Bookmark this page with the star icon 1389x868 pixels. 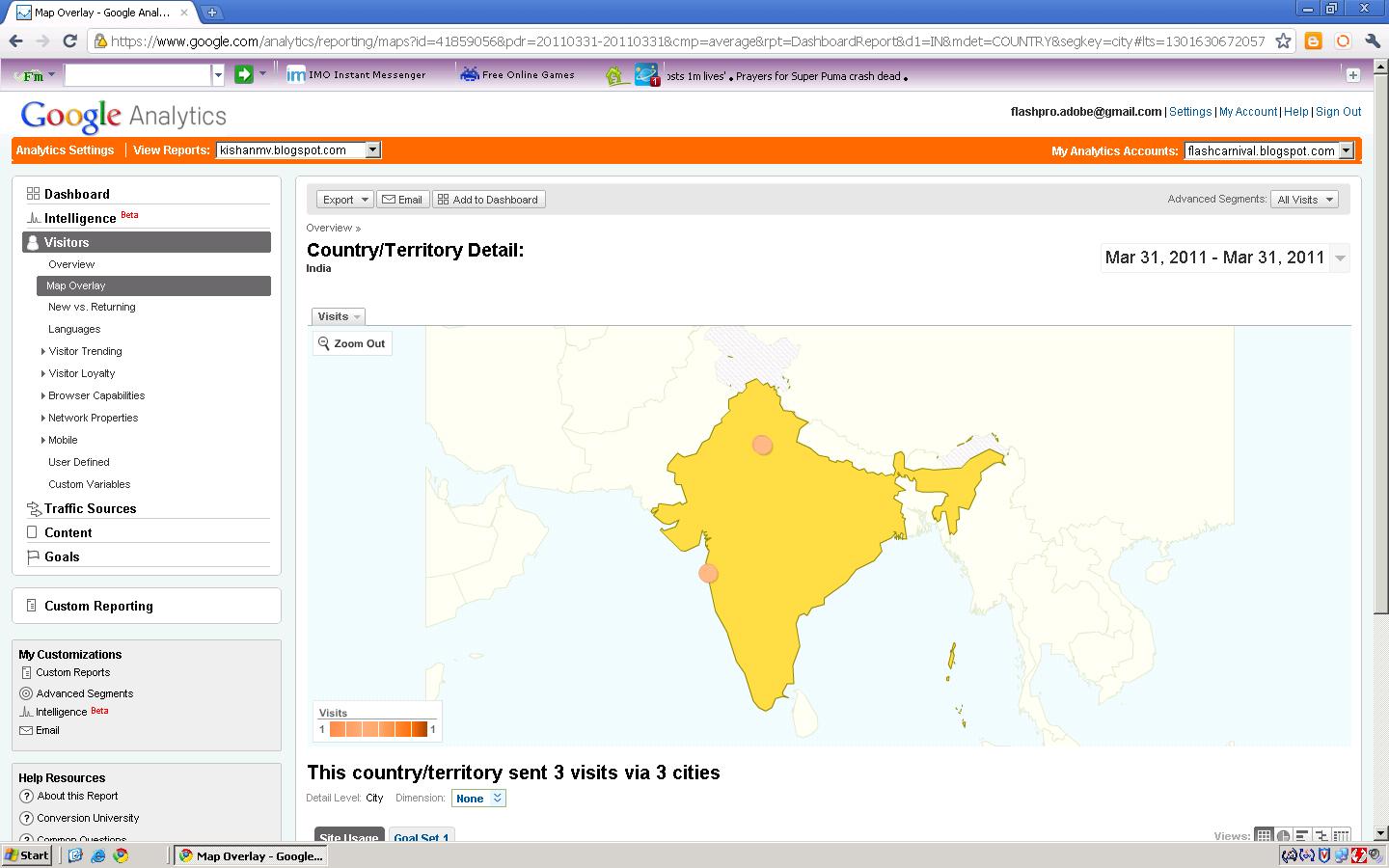1283,41
